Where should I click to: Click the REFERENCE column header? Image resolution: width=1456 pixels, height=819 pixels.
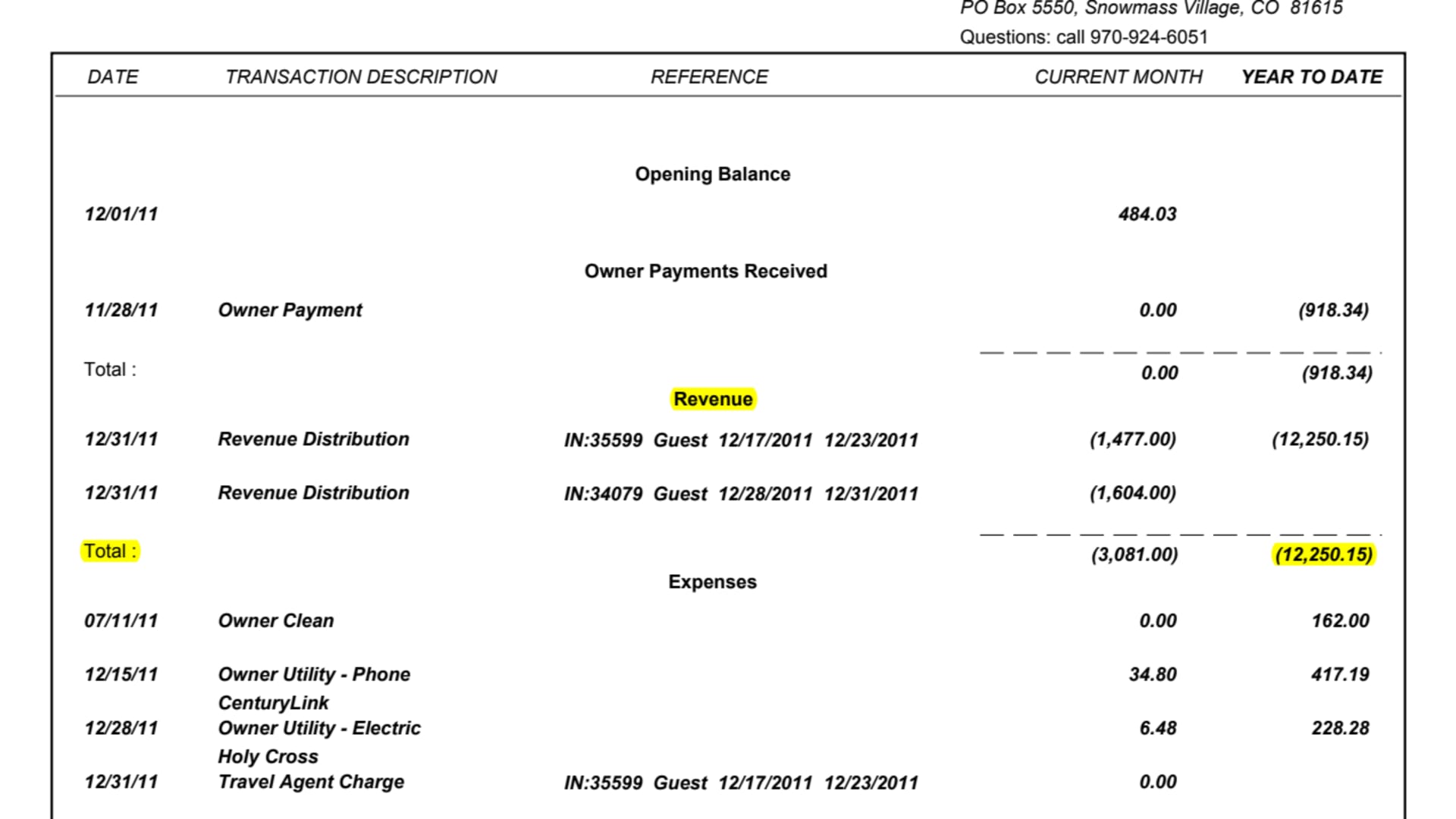pyautogui.click(x=709, y=77)
